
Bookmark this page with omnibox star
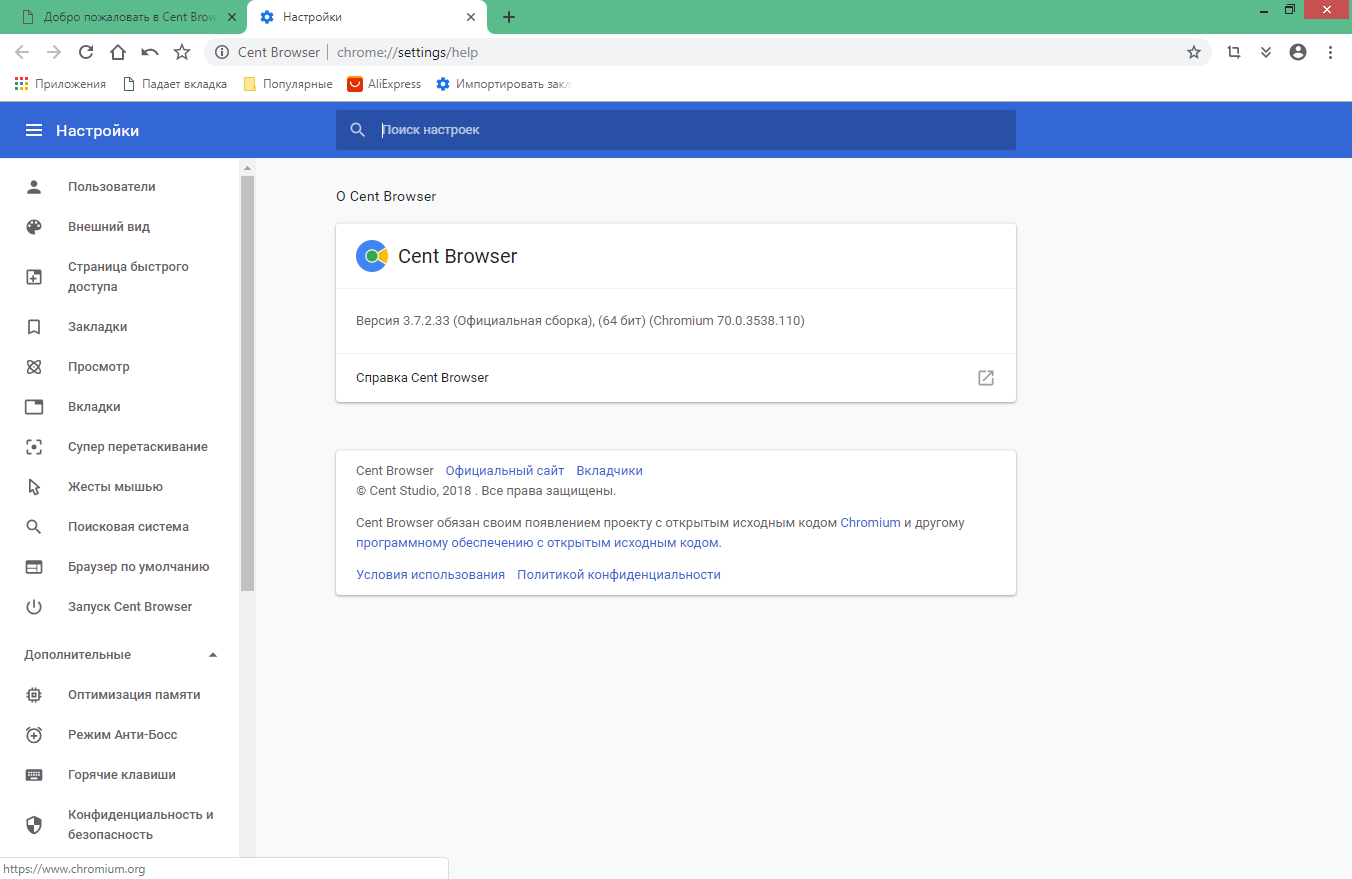[1194, 52]
